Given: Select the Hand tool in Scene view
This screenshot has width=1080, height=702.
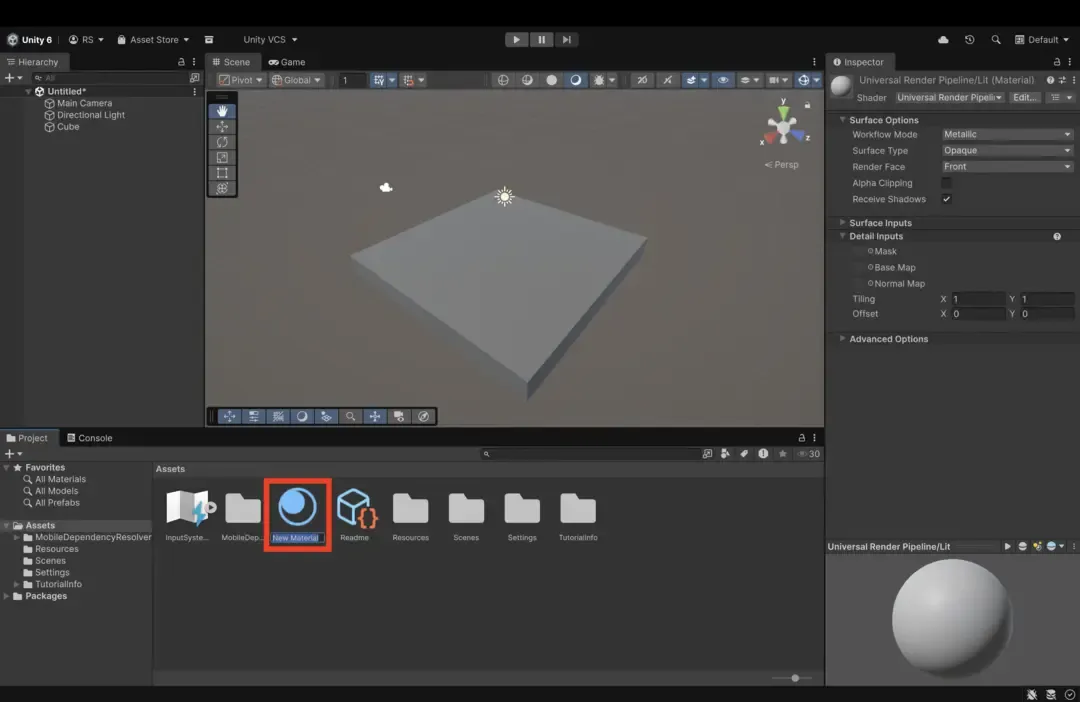Looking at the screenshot, I should pyautogui.click(x=222, y=111).
